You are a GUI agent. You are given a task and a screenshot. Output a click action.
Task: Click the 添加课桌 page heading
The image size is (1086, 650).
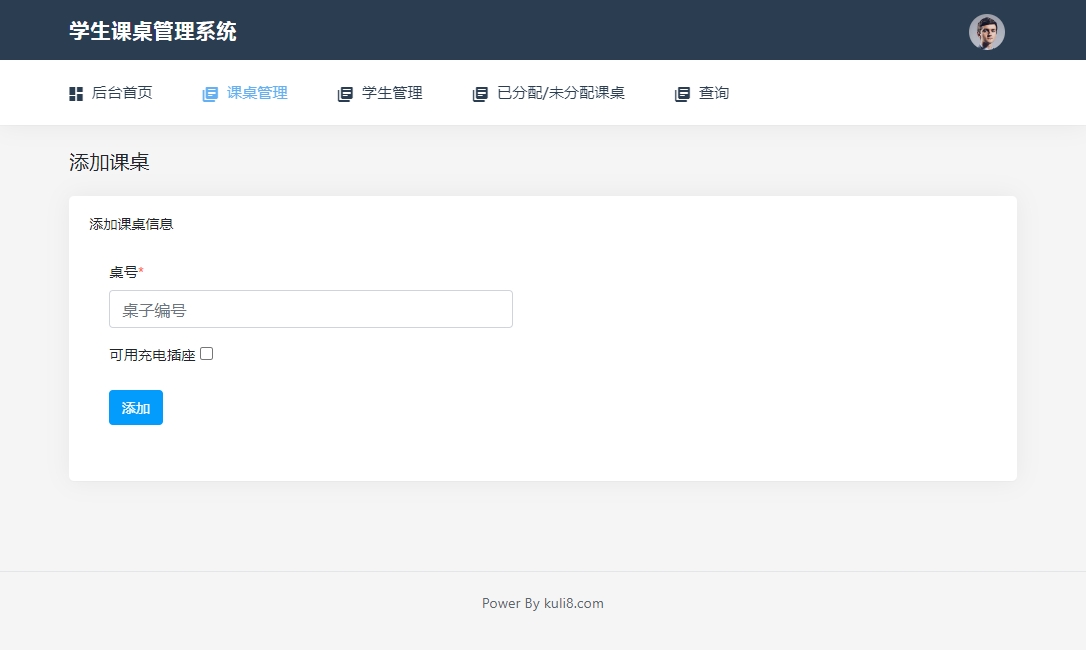pyautogui.click(x=109, y=162)
